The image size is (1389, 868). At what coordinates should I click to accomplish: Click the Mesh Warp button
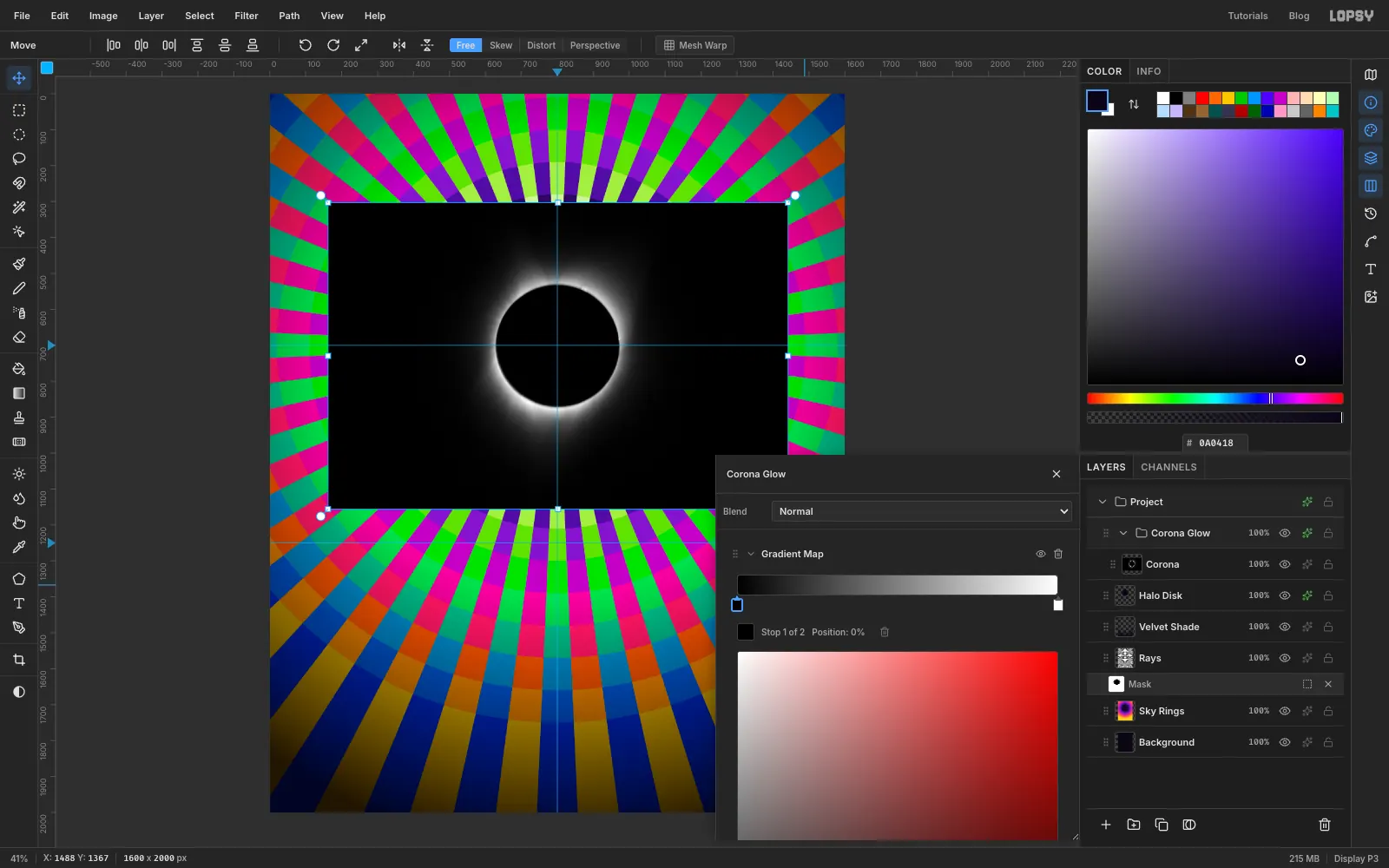pyautogui.click(x=695, y=45)
